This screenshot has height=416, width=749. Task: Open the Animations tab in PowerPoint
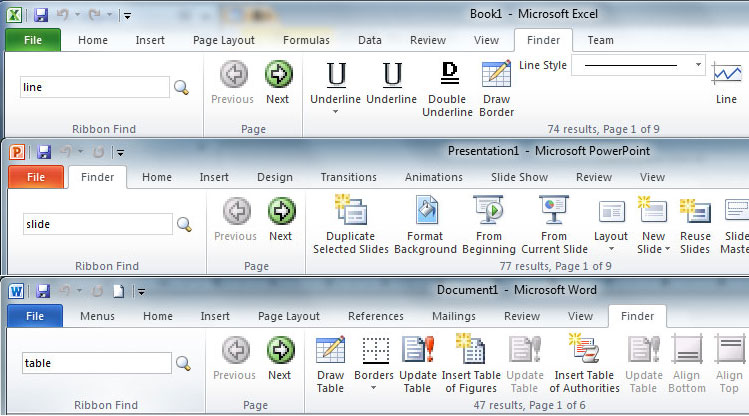point(434,177)
